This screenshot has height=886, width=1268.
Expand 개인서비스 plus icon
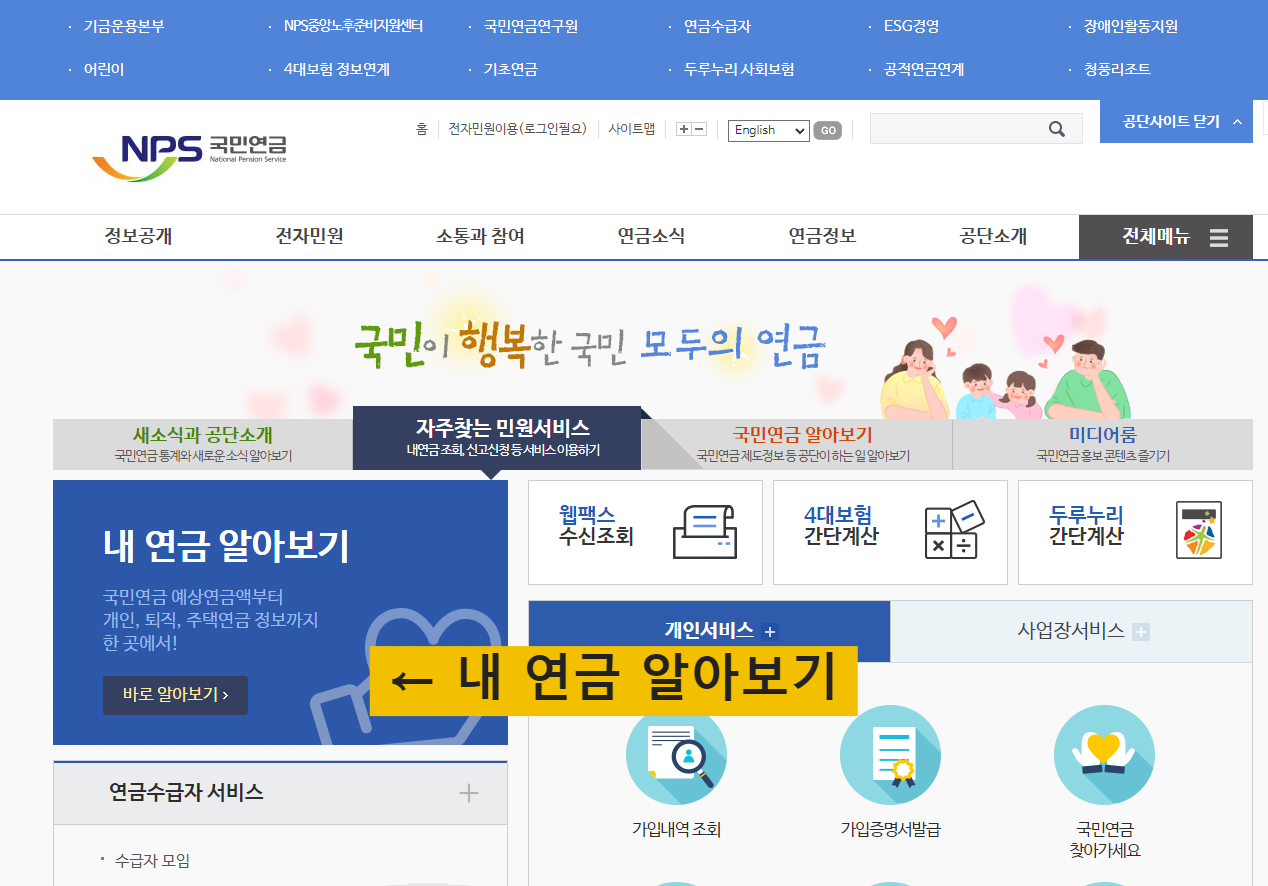pyautogui.click(x=769, y=632)
